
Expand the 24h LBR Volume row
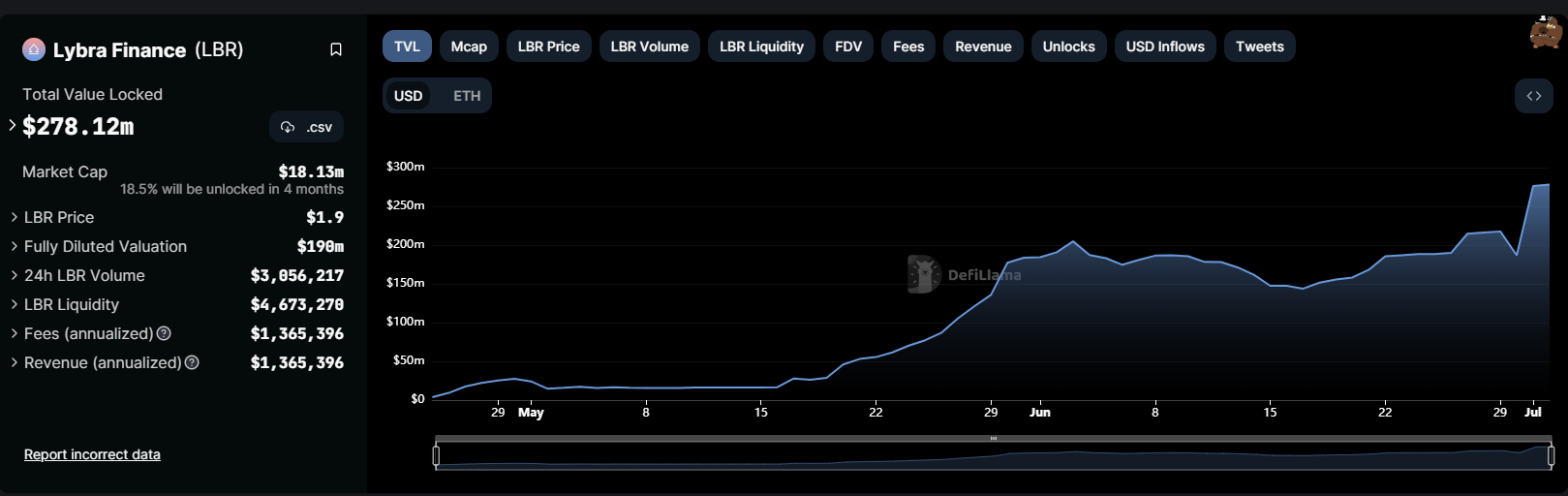pos(14,275)
